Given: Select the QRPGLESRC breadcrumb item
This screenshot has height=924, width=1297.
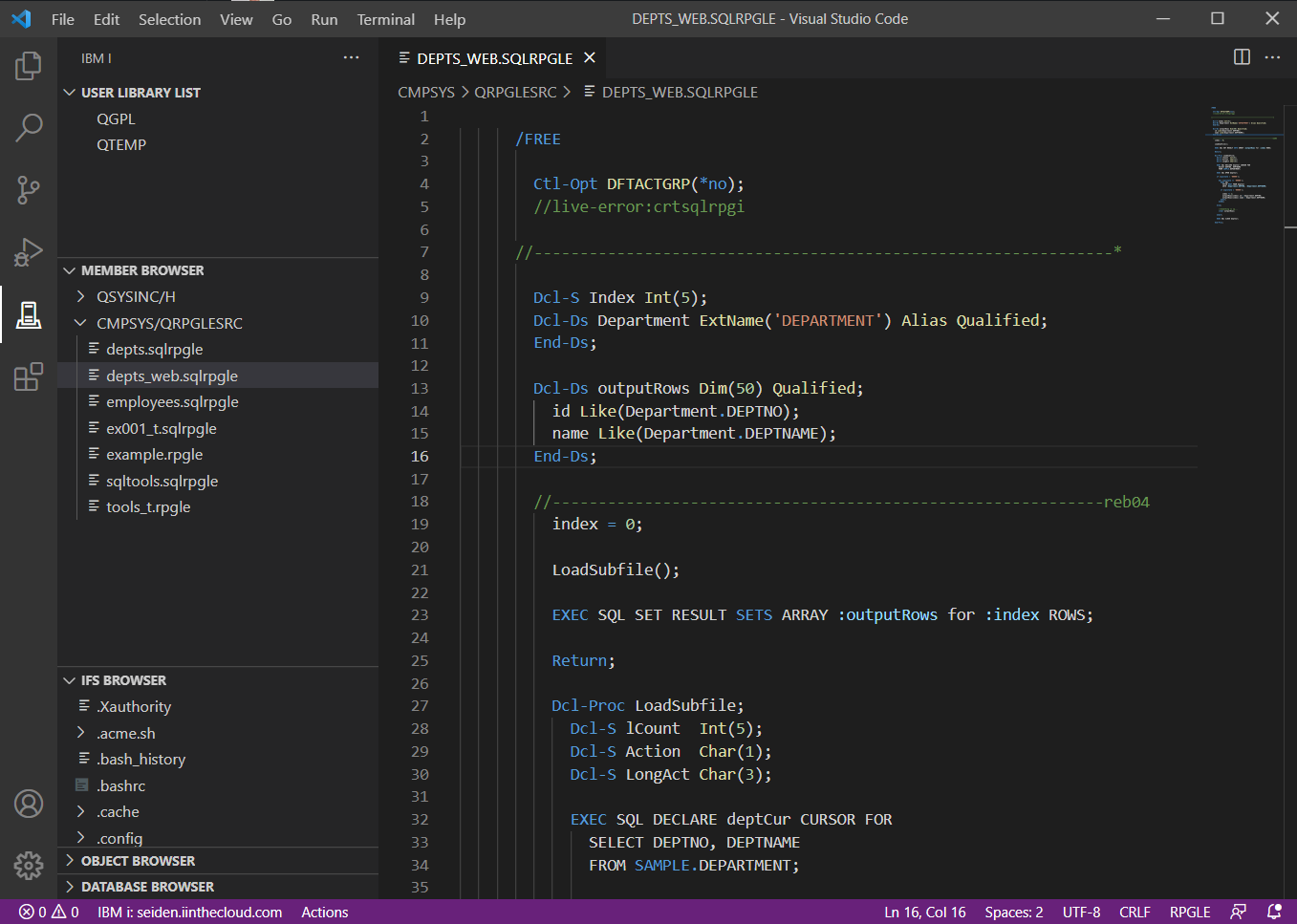Looking at the screenshot, I should tap(517, 92).
